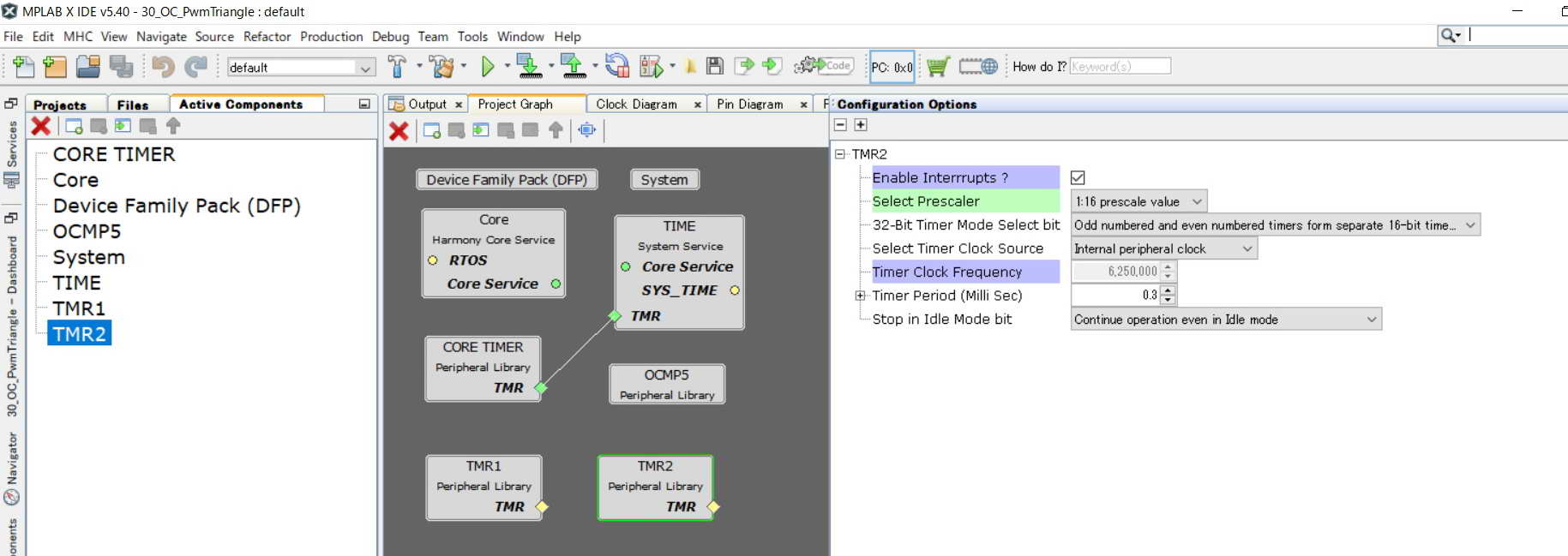This screenshot has height=556, width=1568.
Task: Toggle the Enable Interrupts checkbox
Action: pos(1078,177)
